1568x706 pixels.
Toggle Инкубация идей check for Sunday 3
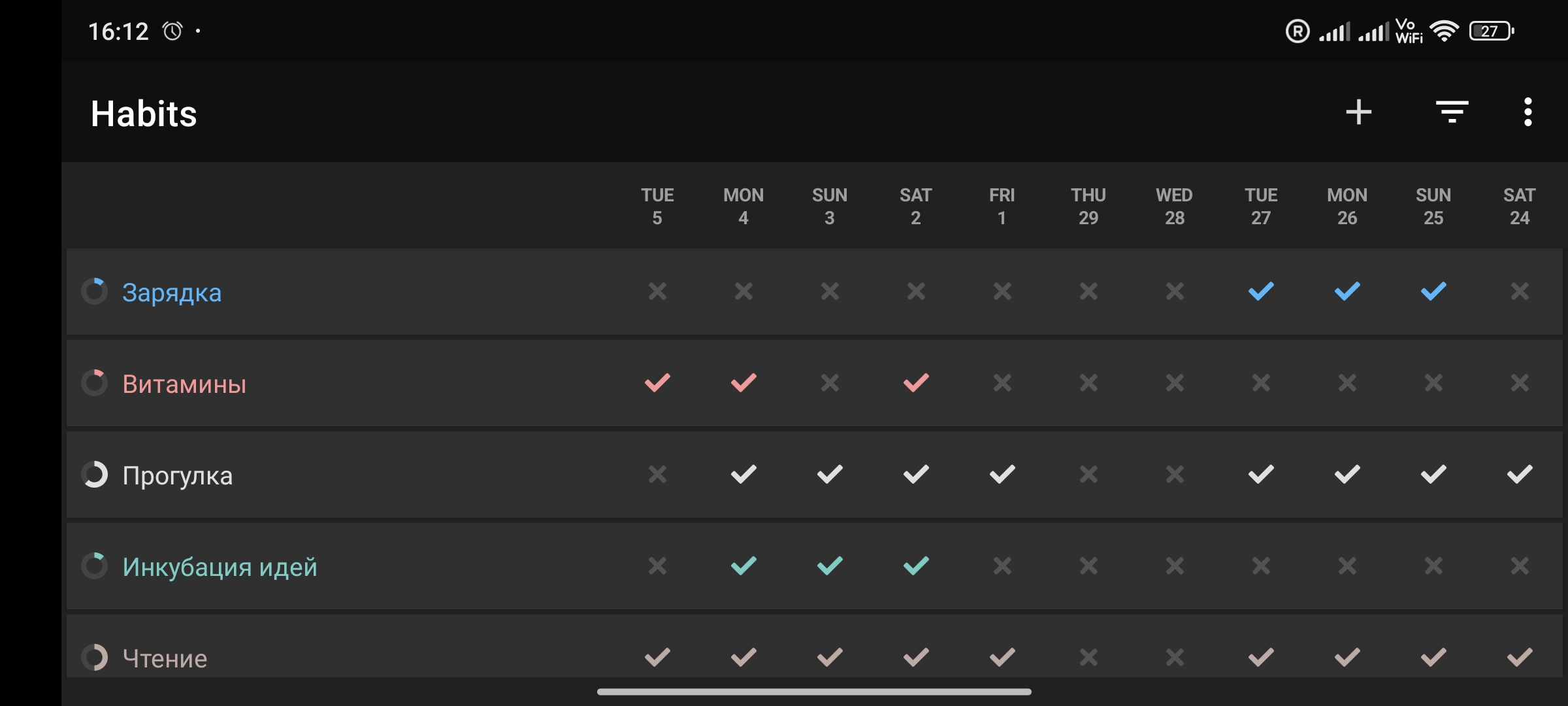pyautogui.click(x=830, y=565)
